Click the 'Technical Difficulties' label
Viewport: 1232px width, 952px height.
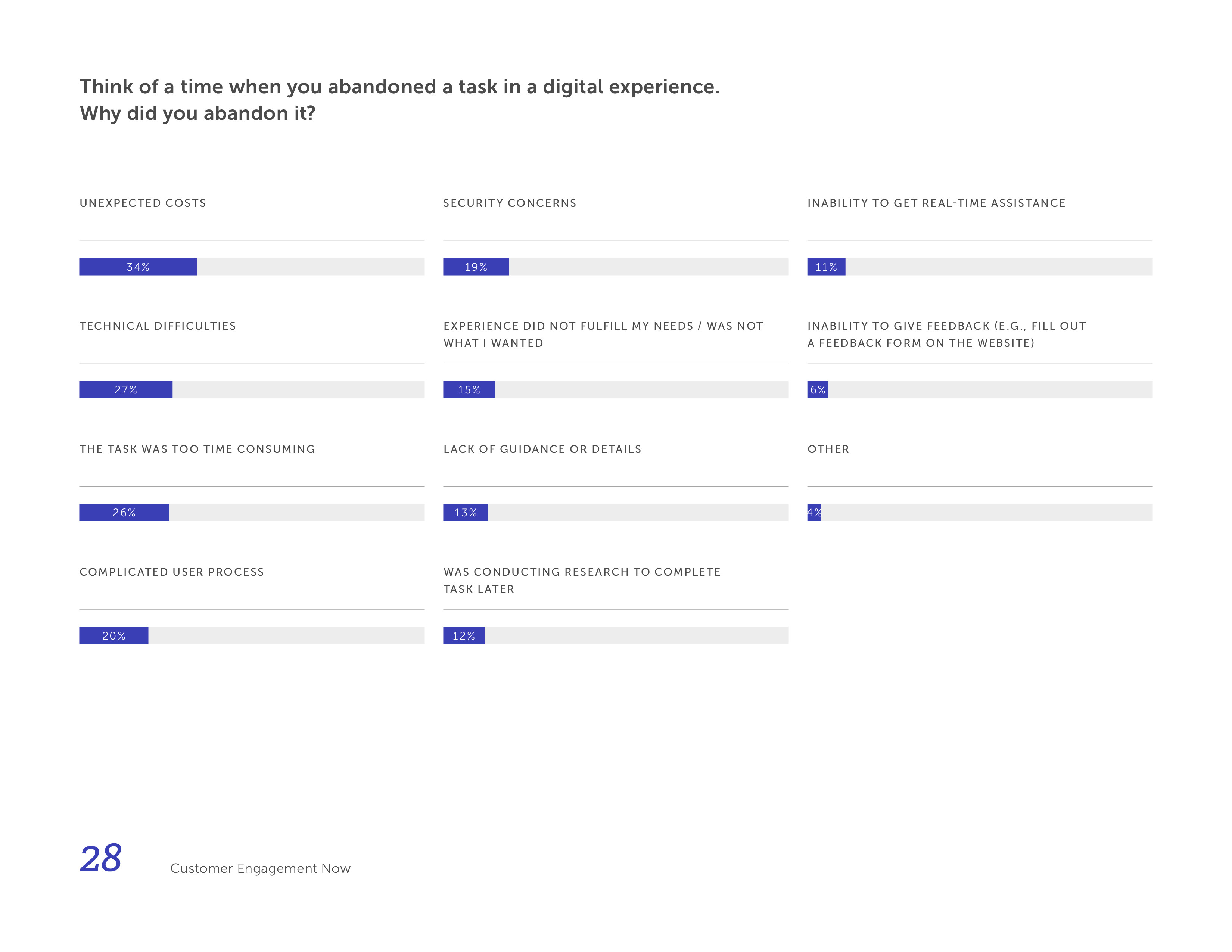point(158,326)
